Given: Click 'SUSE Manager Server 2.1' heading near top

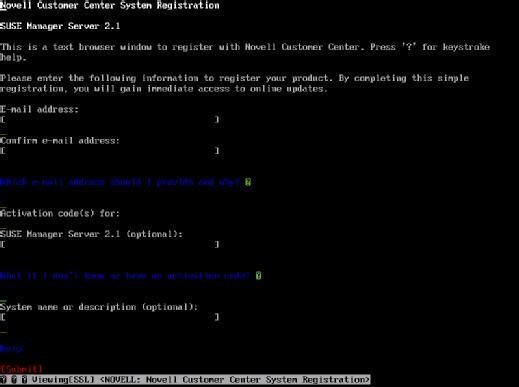Looking at the screenshot, I should coord(60,26).
